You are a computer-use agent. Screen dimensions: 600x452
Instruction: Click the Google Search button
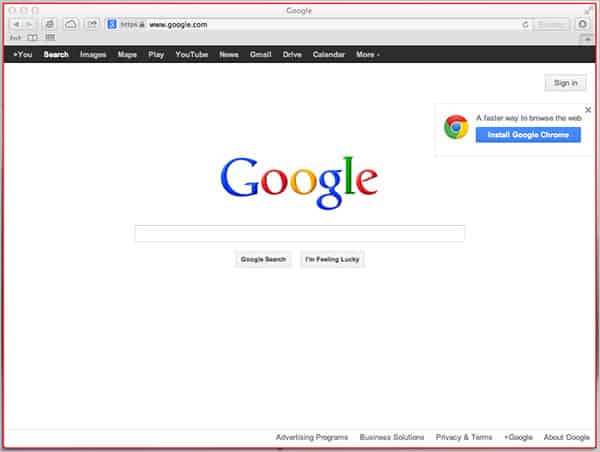pyautogui.click(x=263, y=259)
